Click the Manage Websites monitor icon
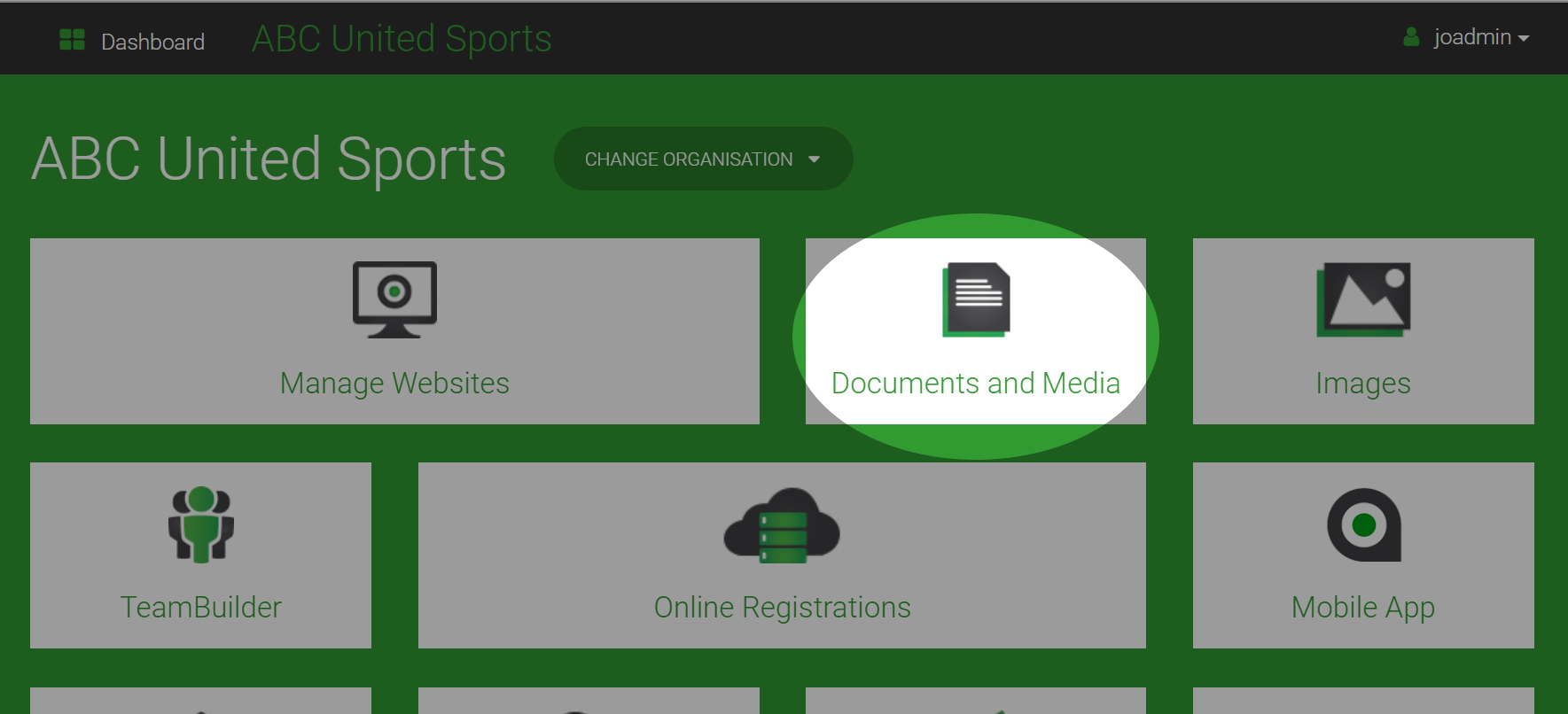 pos(394,299)
